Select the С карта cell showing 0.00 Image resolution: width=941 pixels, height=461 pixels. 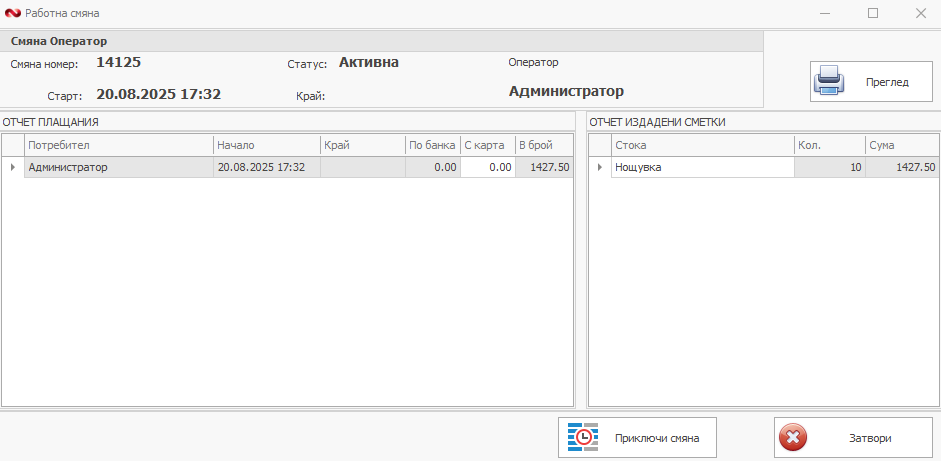[x=487, y=167]
